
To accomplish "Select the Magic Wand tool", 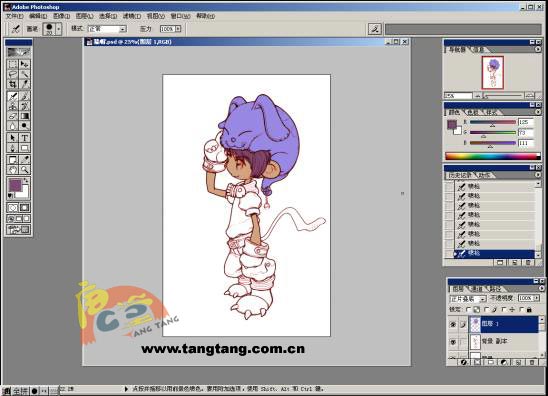I will [24, 74].
